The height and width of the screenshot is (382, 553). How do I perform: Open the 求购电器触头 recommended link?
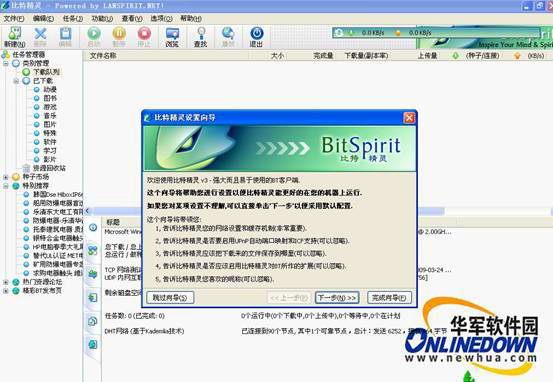coord(58,273)
